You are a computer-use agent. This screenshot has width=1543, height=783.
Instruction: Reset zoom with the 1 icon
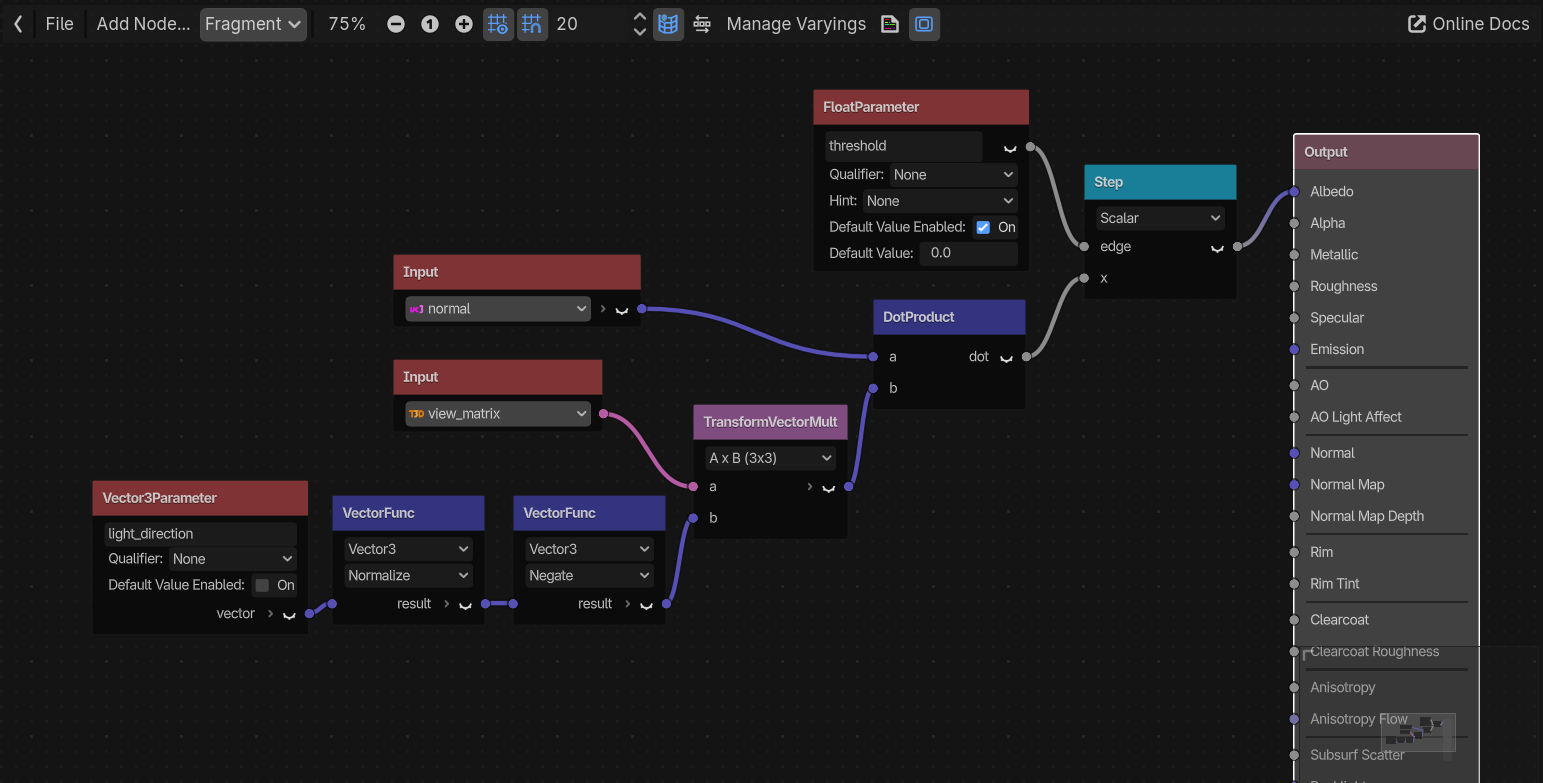(430, 24)
